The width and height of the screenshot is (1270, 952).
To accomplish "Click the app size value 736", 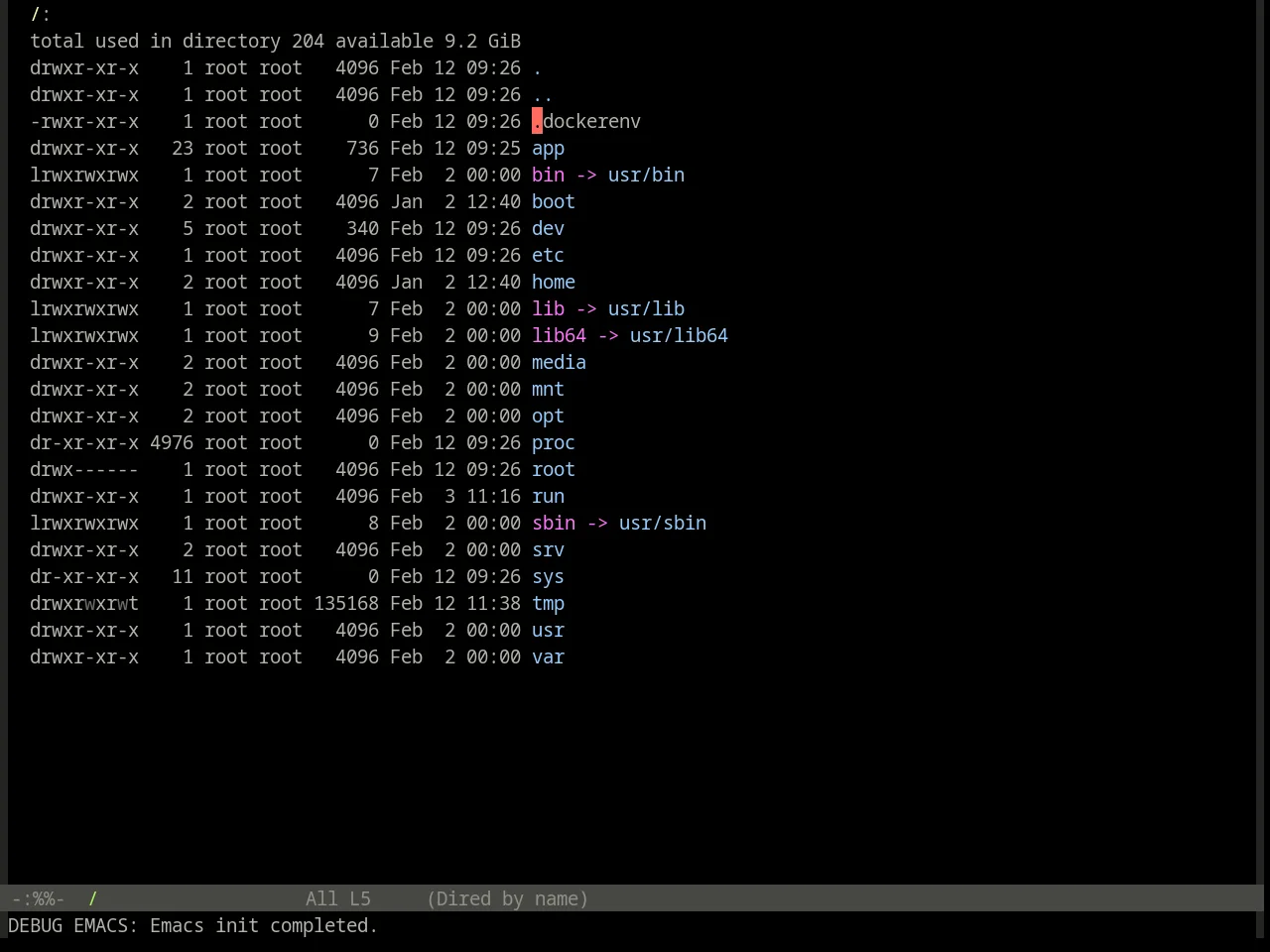I will tap(362, 149).
